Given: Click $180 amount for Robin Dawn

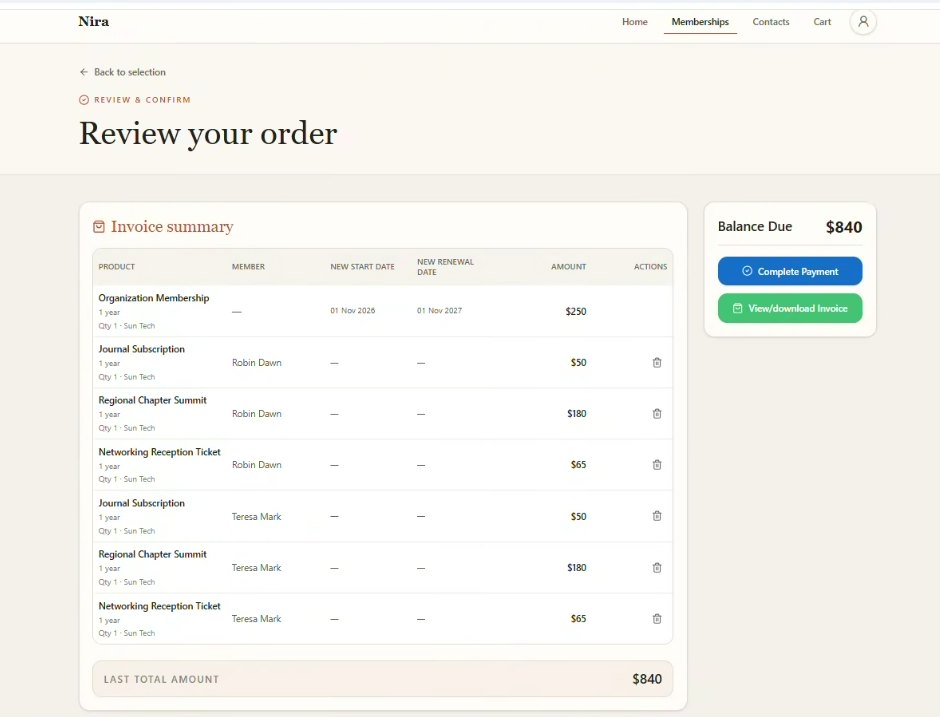Looking at the screenshot, I should (x=576, y=414).
